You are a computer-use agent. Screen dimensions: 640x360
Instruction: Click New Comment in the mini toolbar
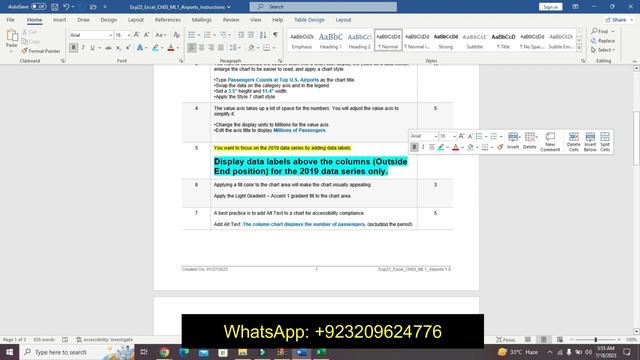point(550,142)
